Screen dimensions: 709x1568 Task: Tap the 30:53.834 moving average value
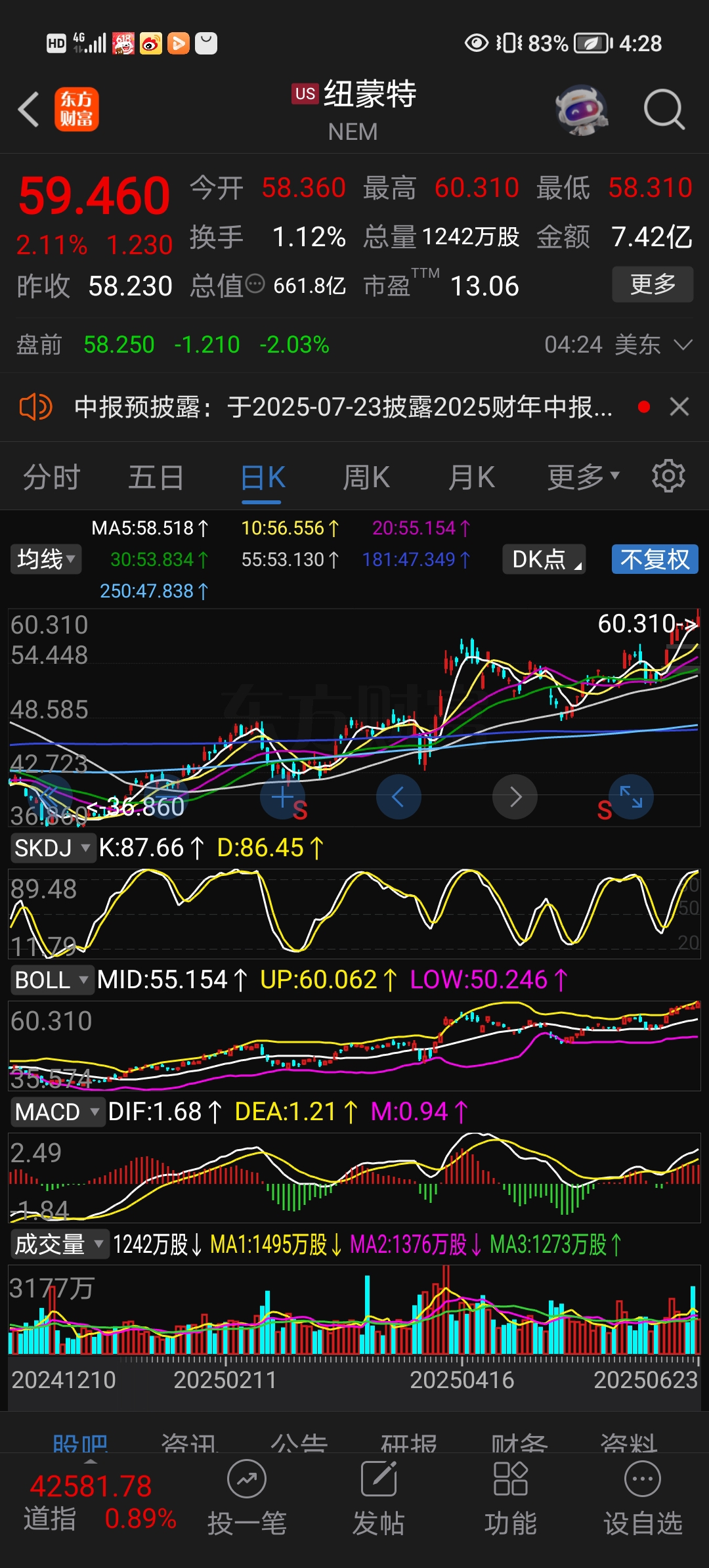160,559
